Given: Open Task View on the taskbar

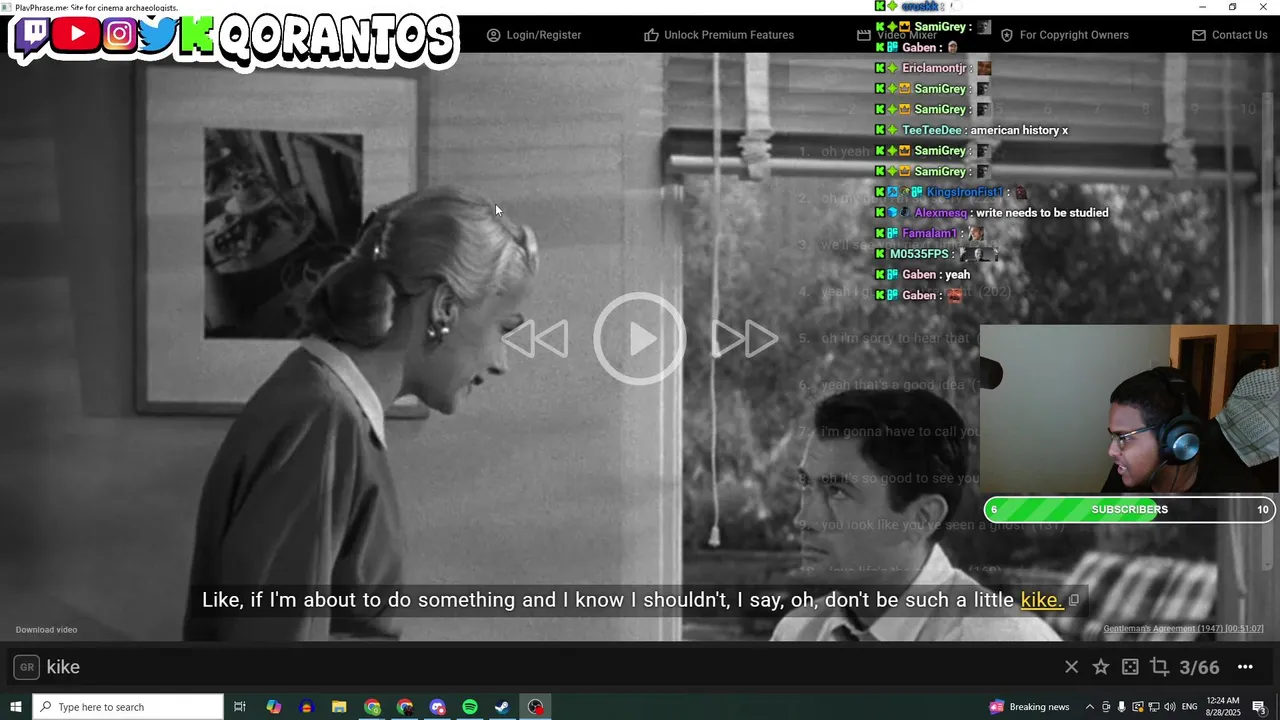Looking at the screenshot, I should coord(240,707).
